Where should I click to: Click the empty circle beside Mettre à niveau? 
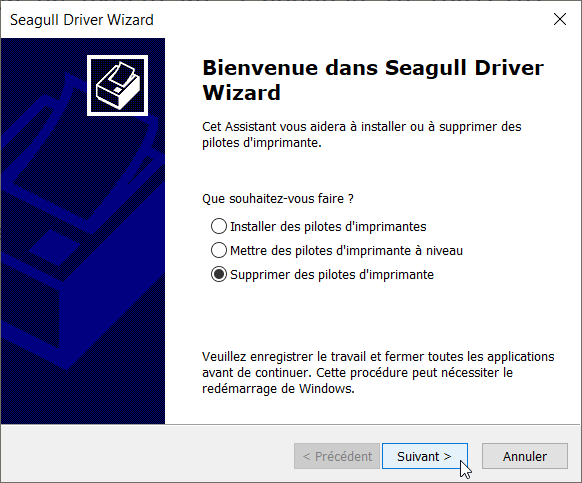click(219, 251)
